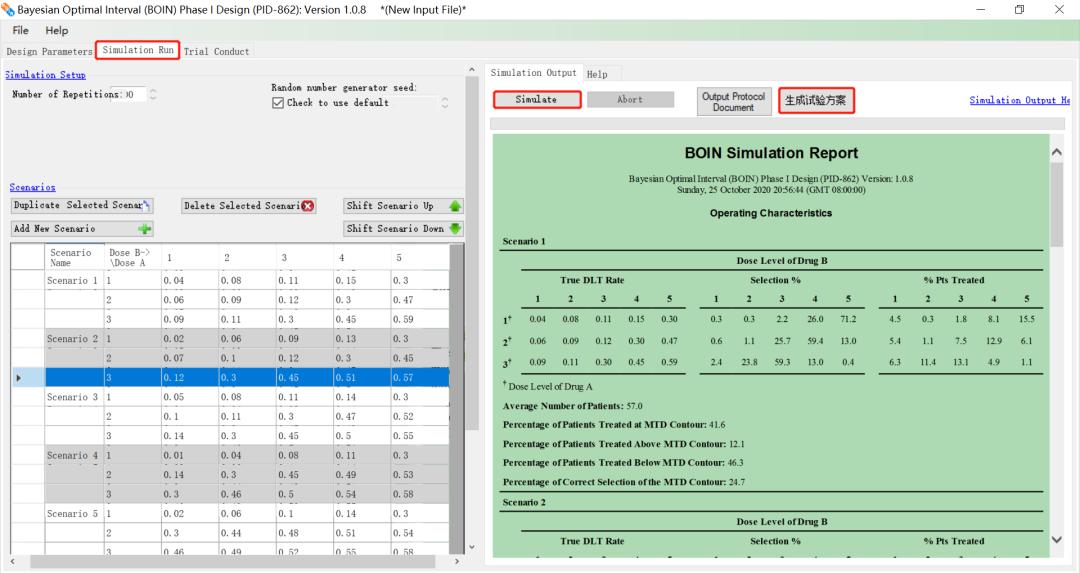Select the Scenario 4 name cell
Viewport: 1080px width, 573px height.
[x=74, y=455]
